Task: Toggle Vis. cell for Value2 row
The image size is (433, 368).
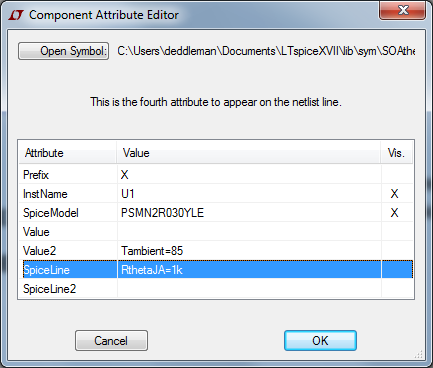Action: tap(397, 251)
